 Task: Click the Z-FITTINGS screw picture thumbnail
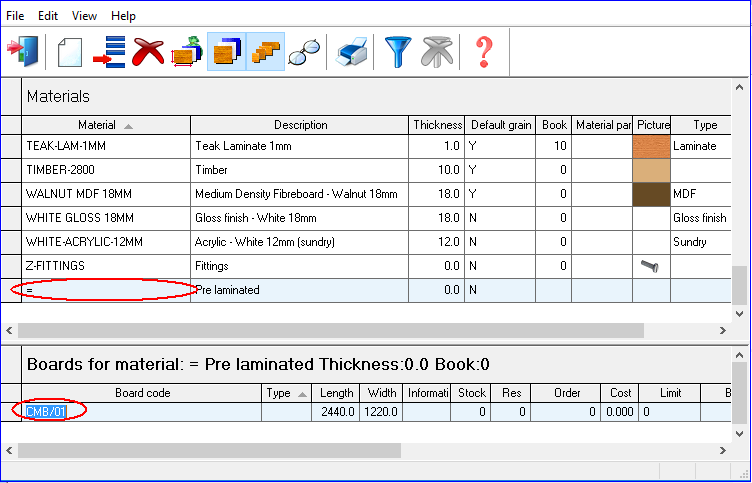click(x=651, y=266)
